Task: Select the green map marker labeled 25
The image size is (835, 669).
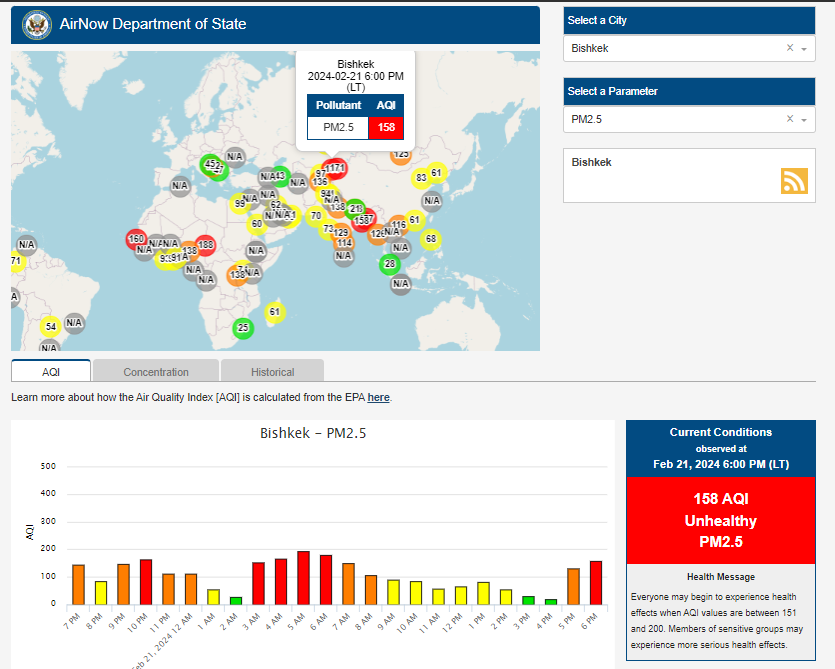Action: 243,328
